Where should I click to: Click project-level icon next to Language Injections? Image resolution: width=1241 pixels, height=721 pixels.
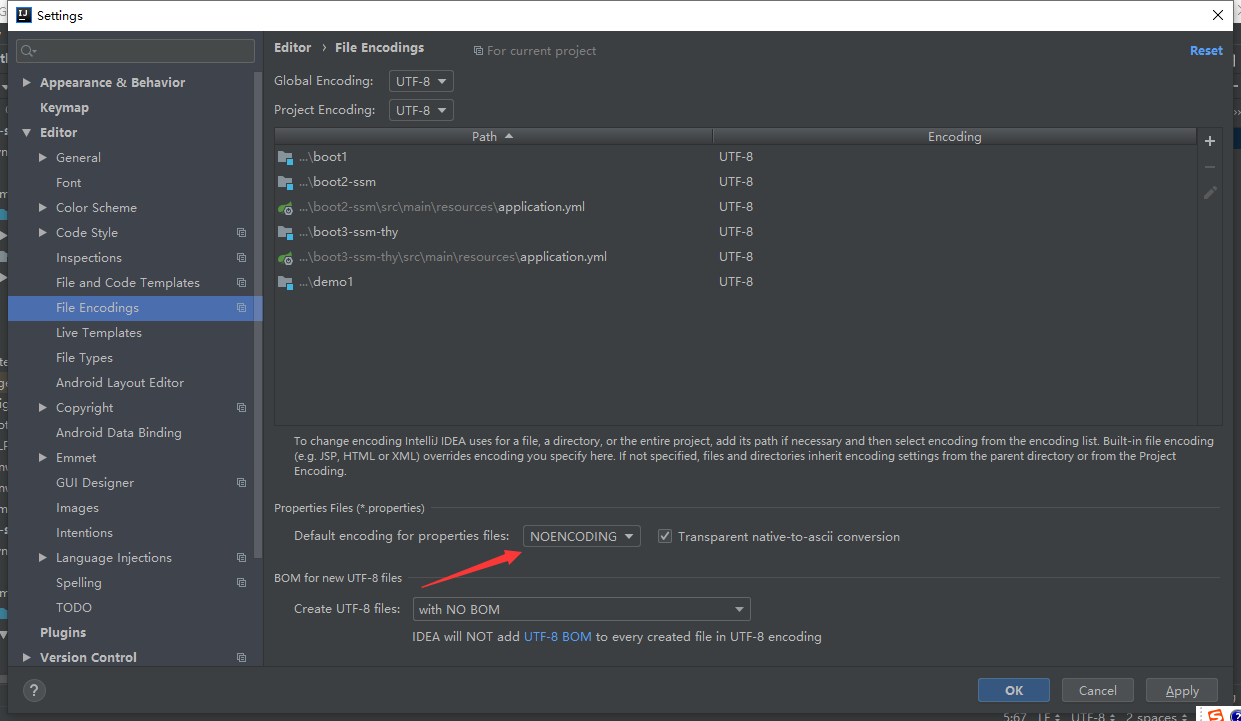(241, 557)
